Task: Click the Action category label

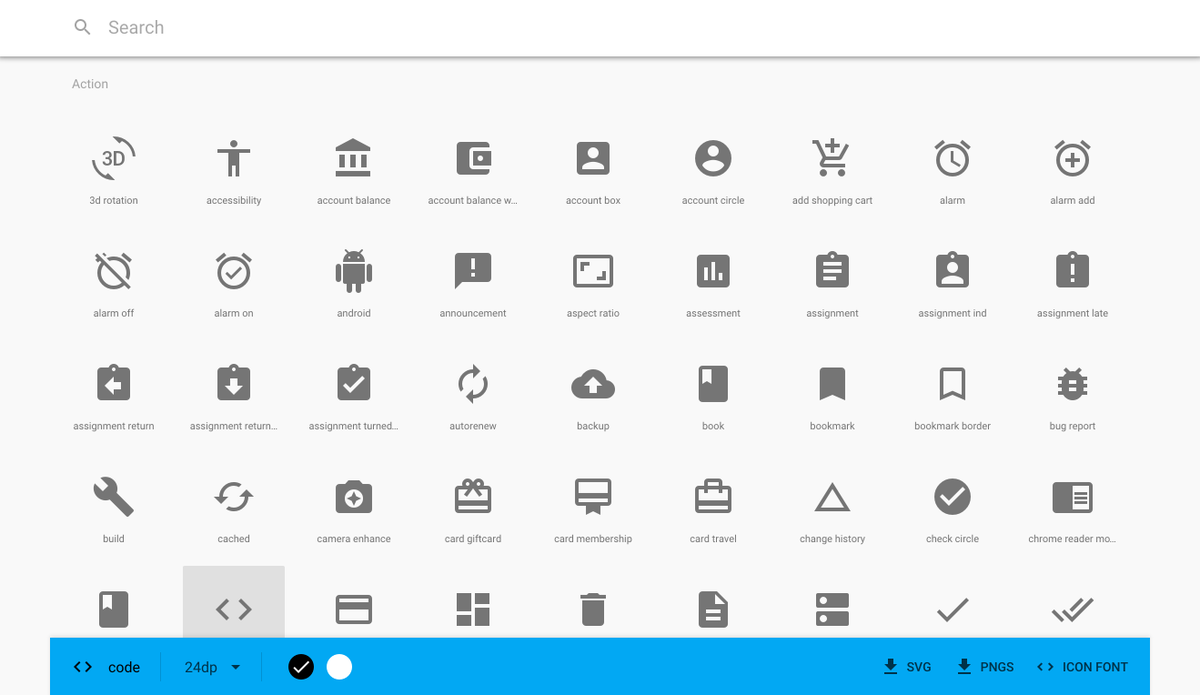Action: point(89,84)
